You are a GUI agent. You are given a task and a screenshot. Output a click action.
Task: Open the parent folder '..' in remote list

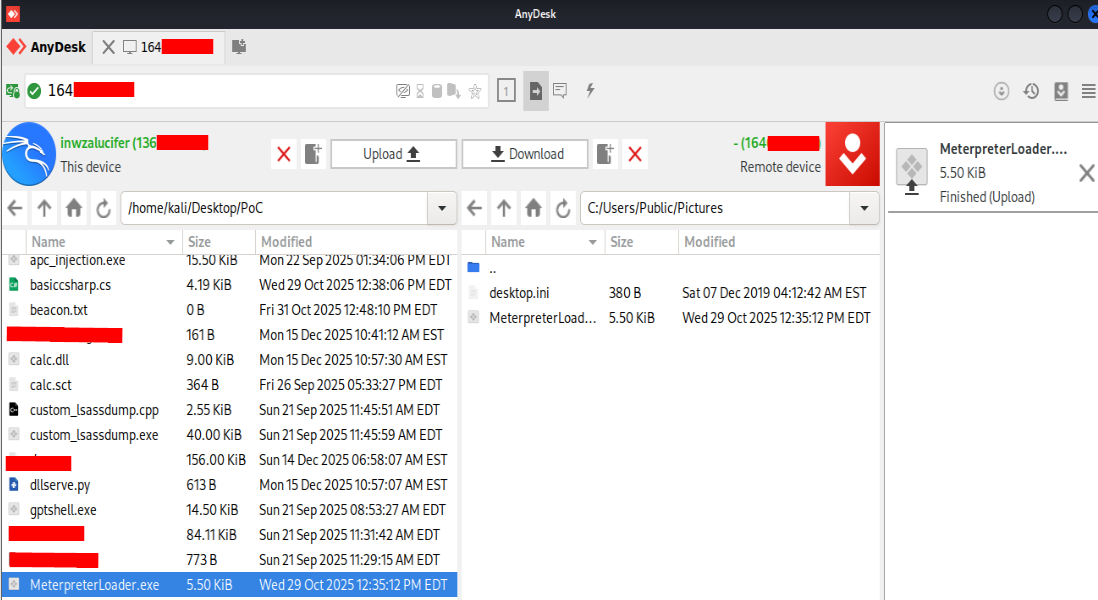671,268
